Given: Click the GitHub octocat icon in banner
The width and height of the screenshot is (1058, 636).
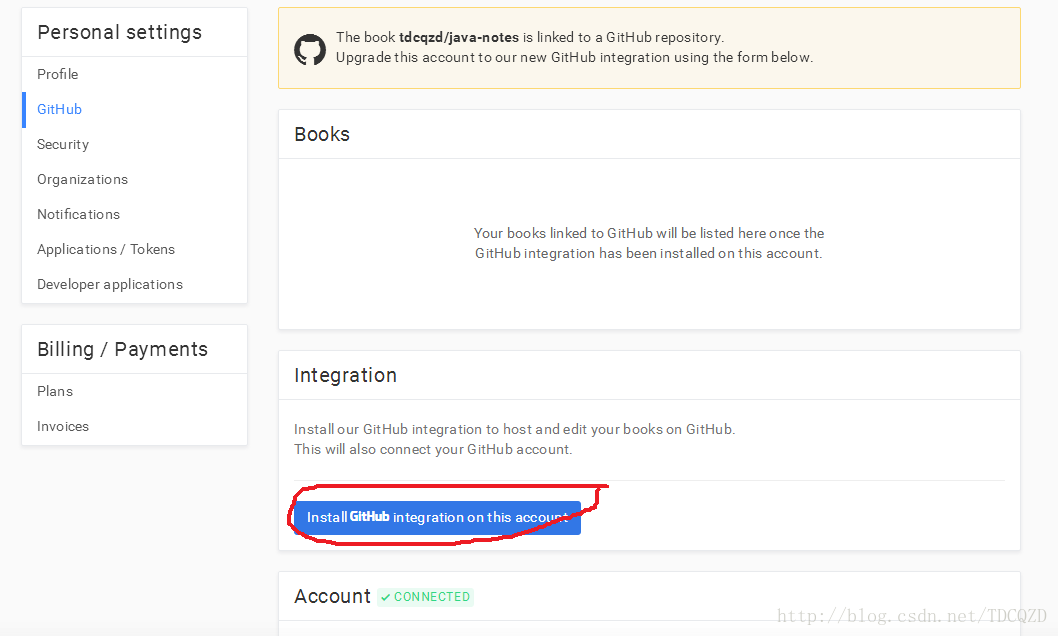Looking at the screenshot, I should pos(310,49).
